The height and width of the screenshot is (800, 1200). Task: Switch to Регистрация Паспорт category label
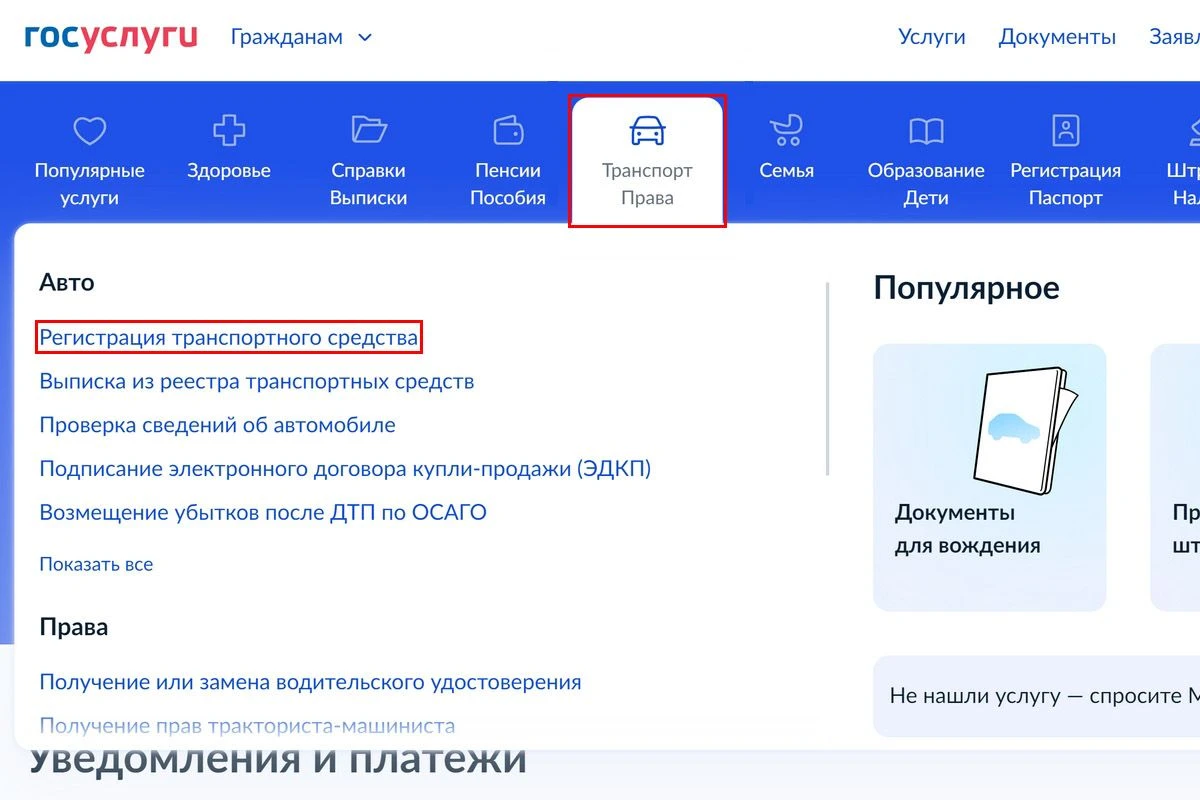1066,184
